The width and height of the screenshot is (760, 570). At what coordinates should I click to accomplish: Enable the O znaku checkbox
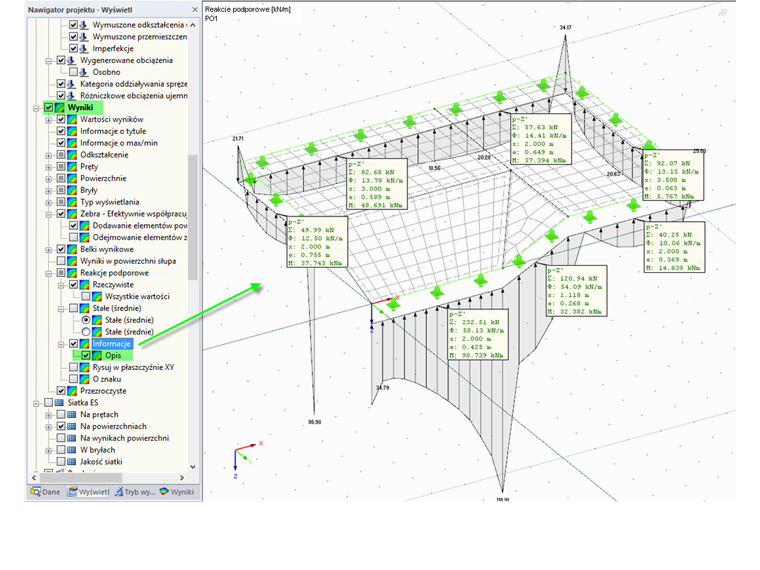tap(73, 379)
